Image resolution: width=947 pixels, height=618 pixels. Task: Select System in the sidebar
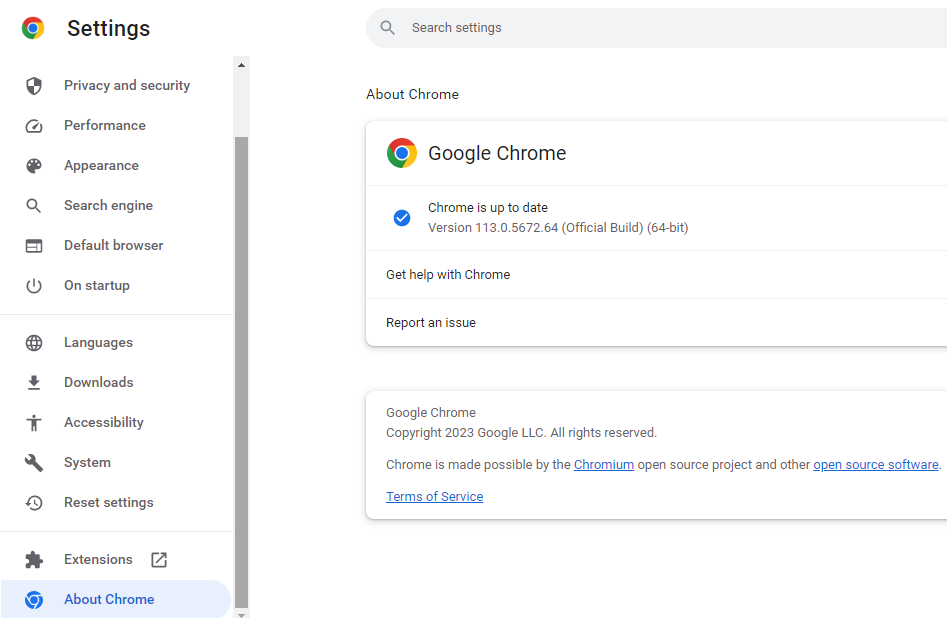point(116,462)
